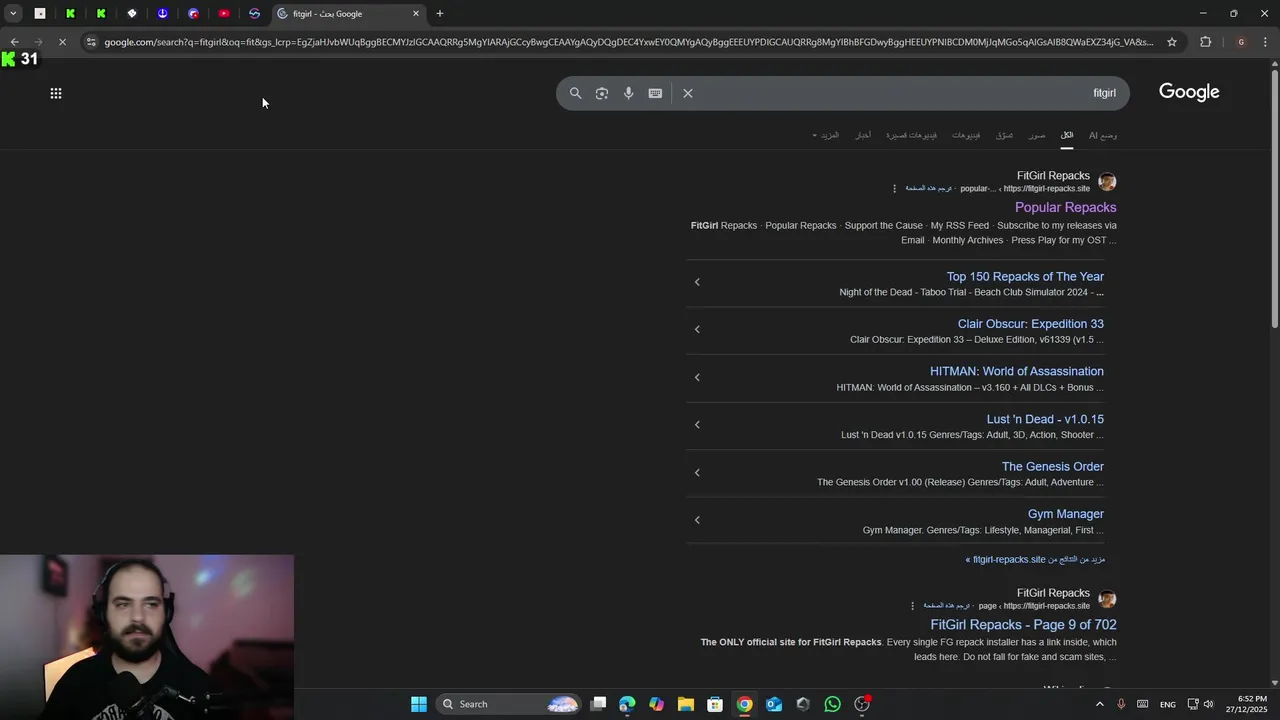
Task: Open Outlook from the taskbar
Action: tap(774, 704)
